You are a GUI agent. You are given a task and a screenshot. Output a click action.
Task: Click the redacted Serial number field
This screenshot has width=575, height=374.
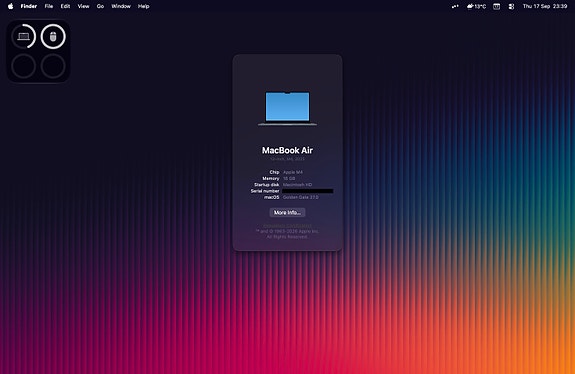tap(308, 191)
